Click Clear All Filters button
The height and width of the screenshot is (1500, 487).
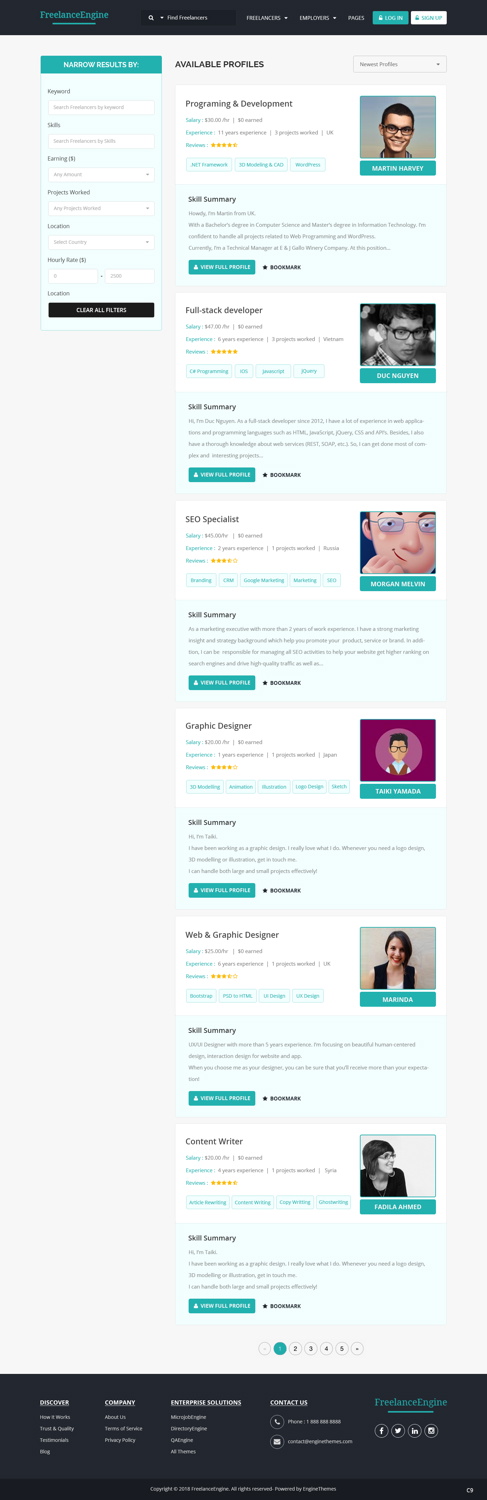[x=101, y=310]
